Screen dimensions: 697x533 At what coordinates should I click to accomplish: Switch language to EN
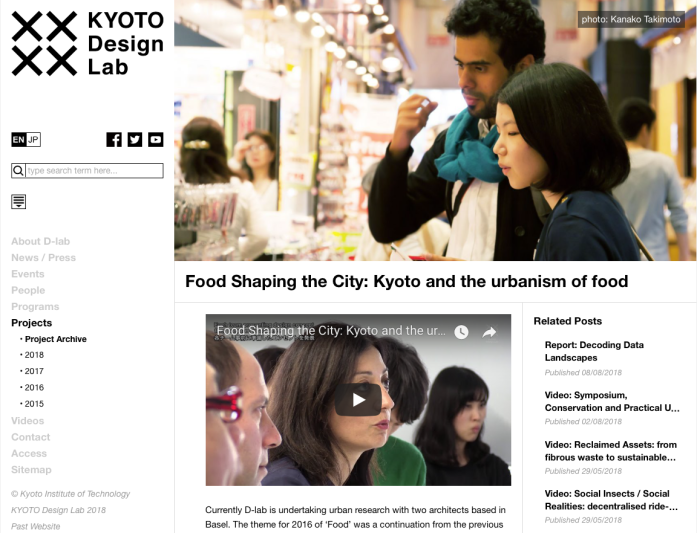click(x=19, y=140)
